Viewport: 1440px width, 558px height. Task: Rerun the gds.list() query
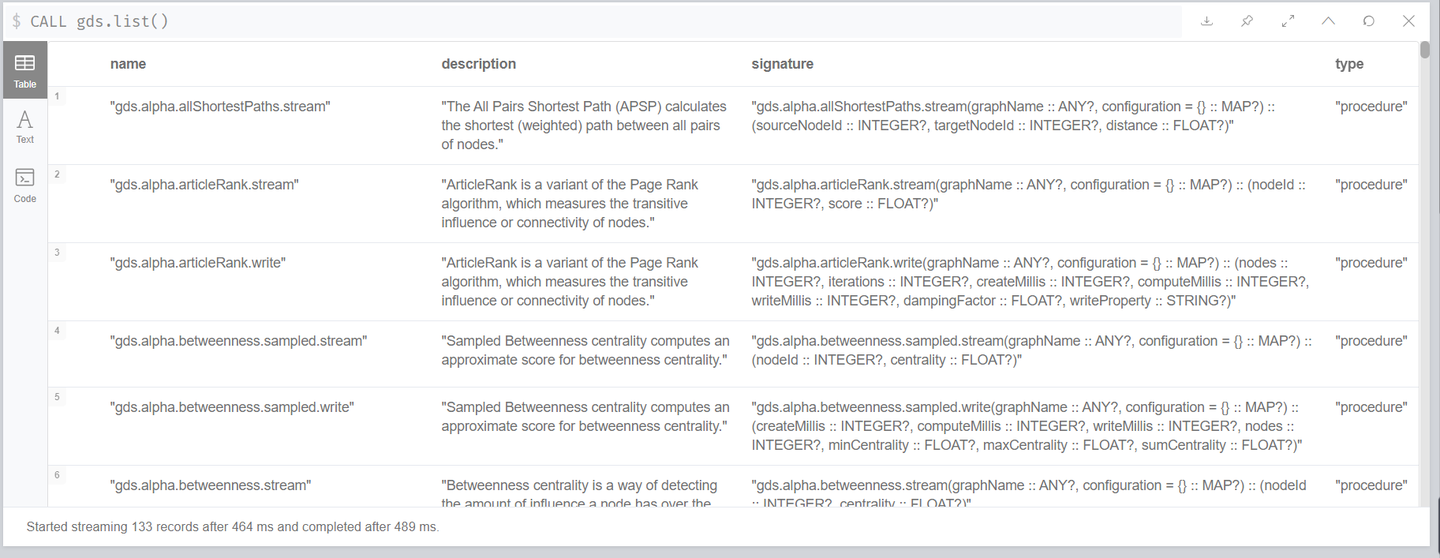pyautogui.click(x=1369, y=21)
